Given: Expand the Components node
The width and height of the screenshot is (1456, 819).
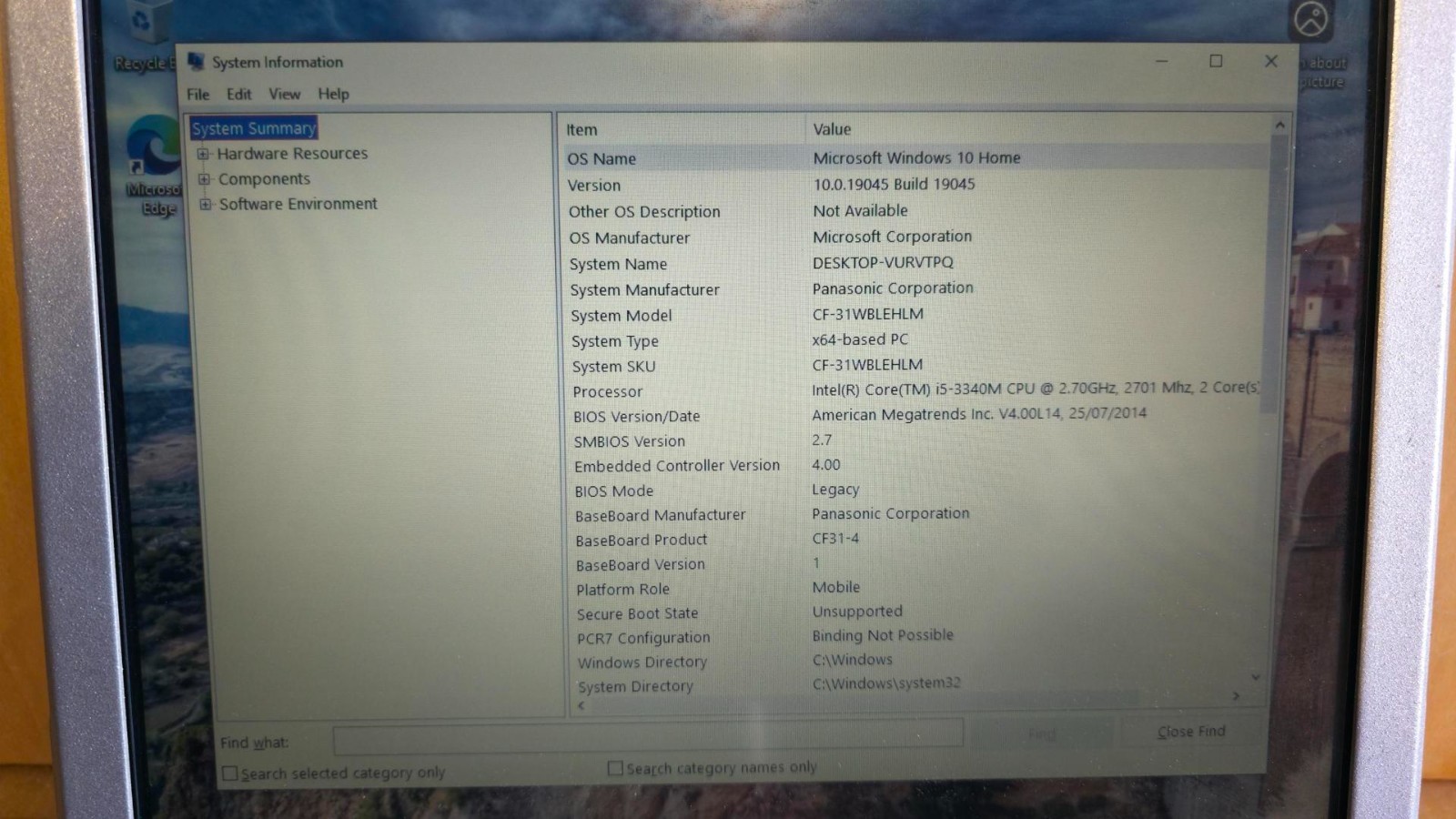Looking at the screenshot, I should tap(204, 179).
